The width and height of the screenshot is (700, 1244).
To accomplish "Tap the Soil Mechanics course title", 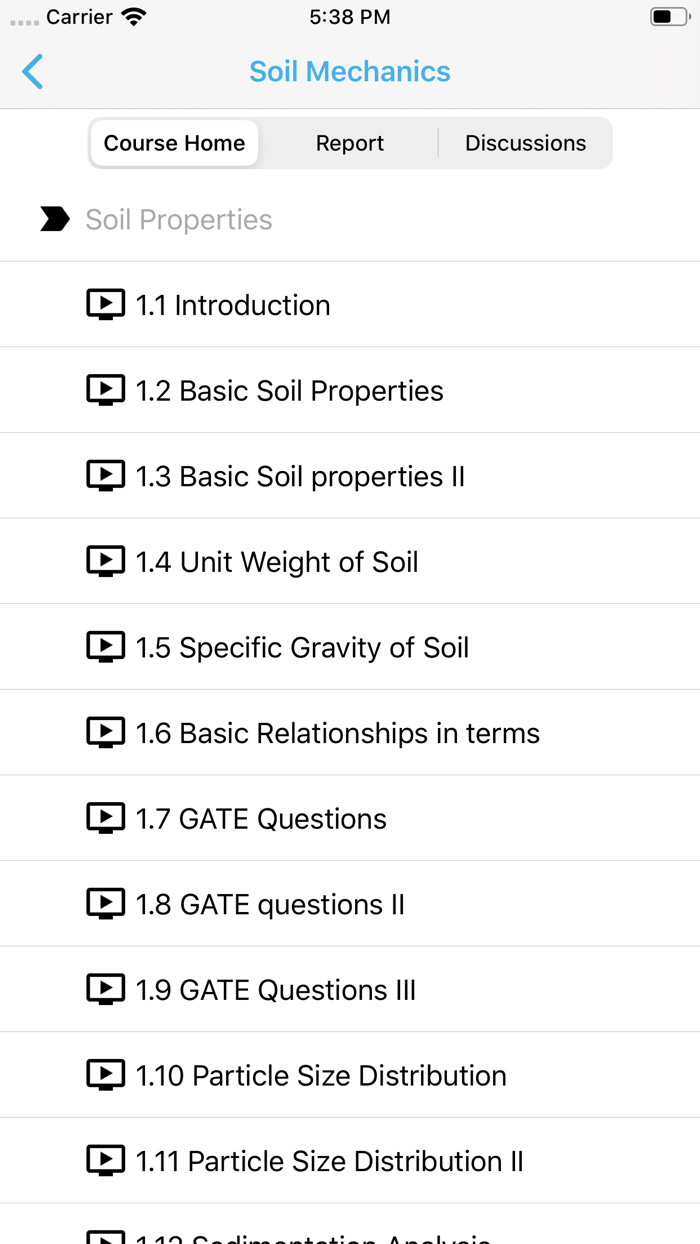I will click(349, 71).
